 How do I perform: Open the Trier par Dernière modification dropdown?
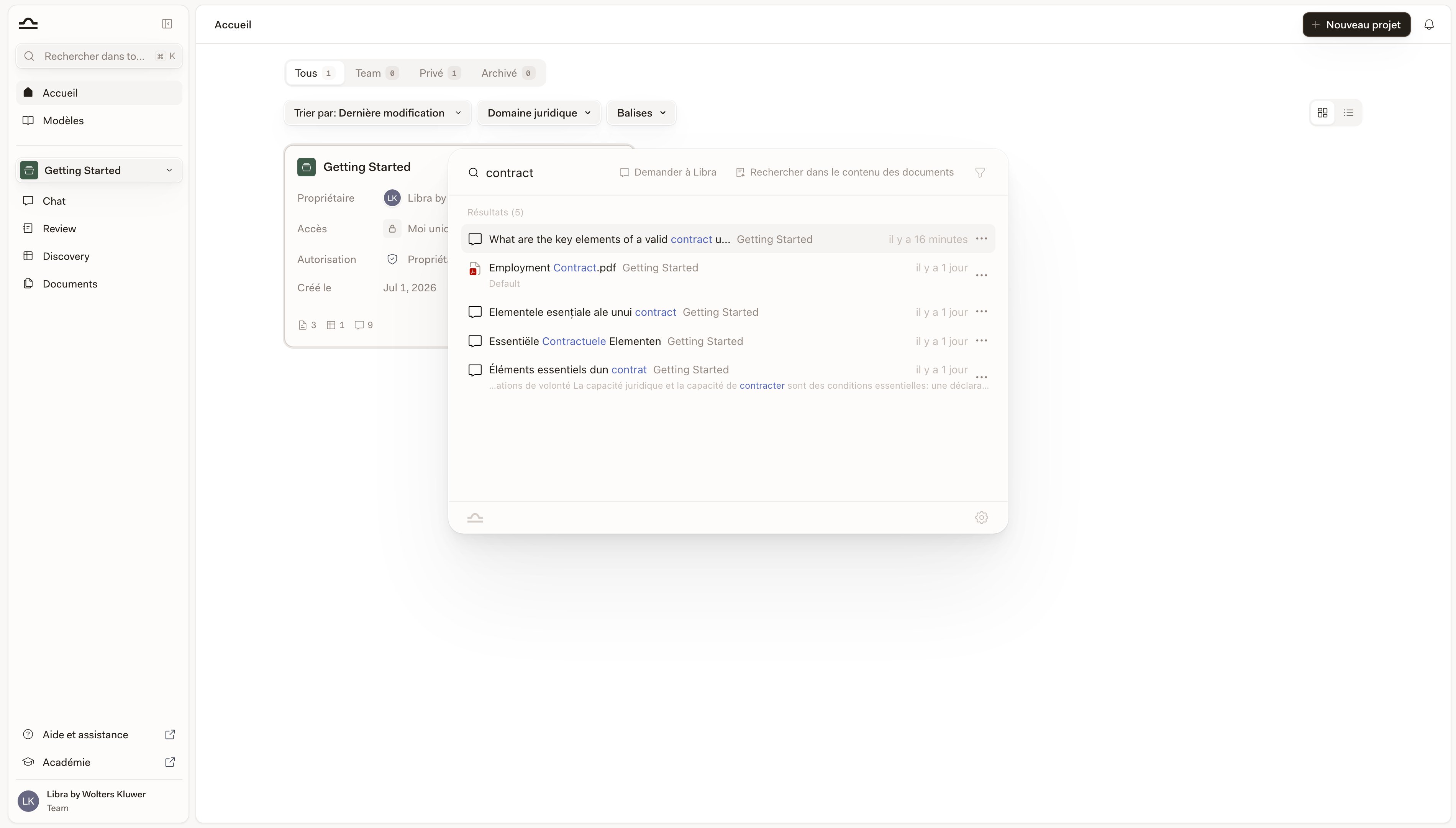[x=377, y=113]
